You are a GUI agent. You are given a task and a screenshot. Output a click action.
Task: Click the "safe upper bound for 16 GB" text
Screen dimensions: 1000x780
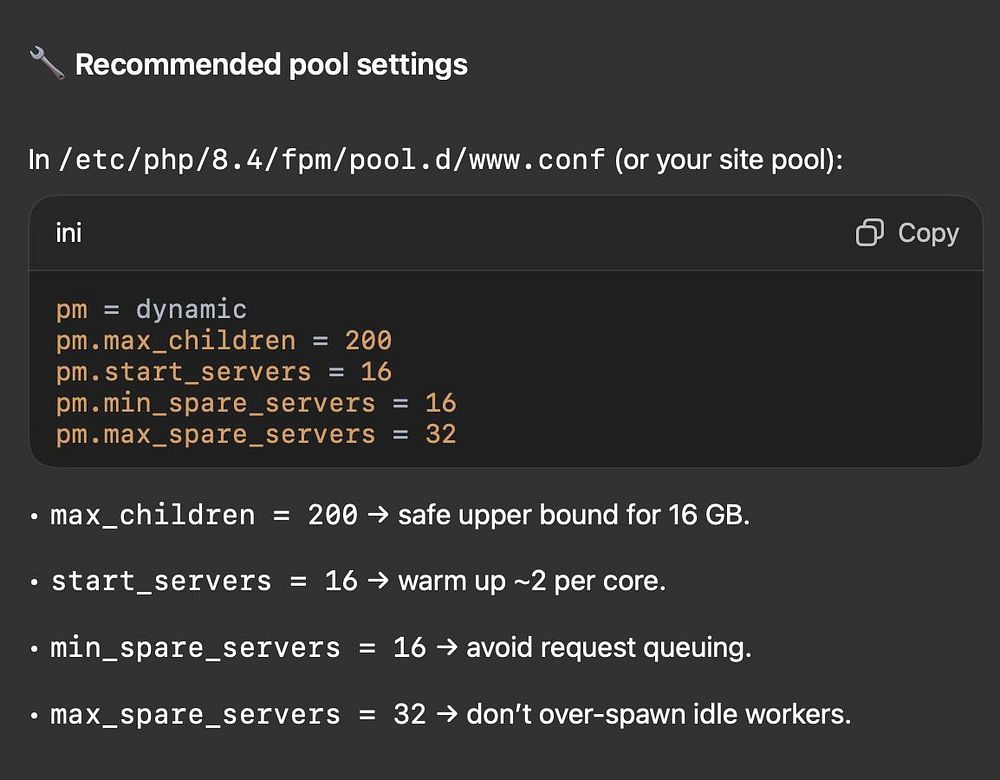pos(574,516)
